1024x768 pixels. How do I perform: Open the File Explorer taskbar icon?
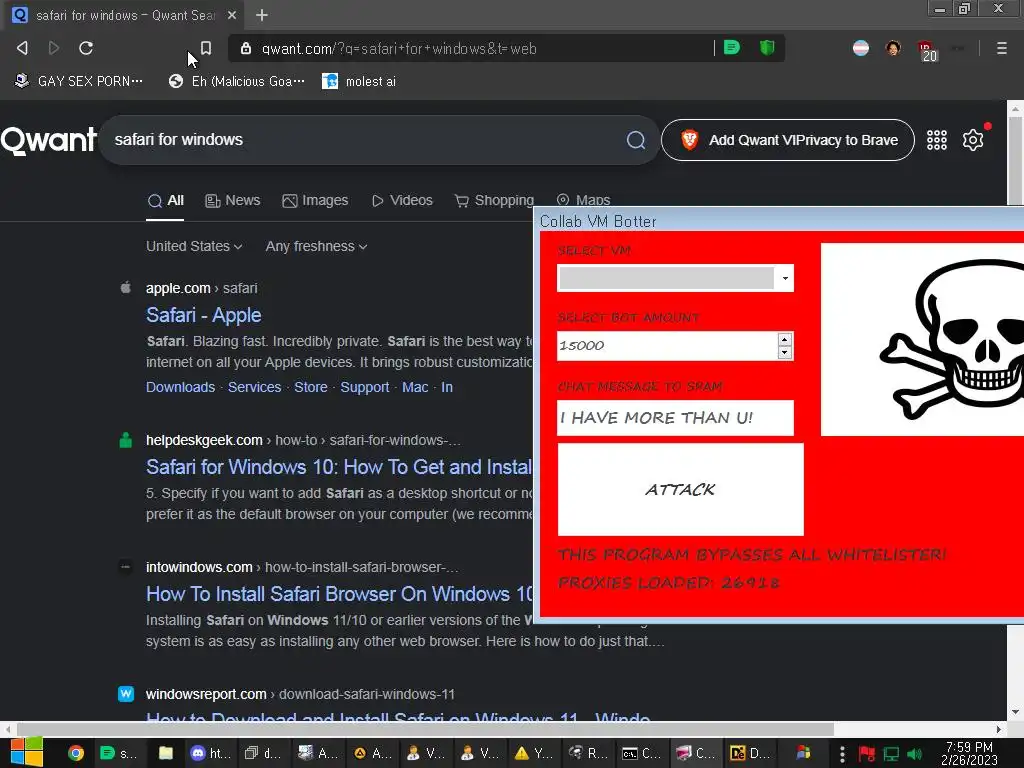pos(166,753)
